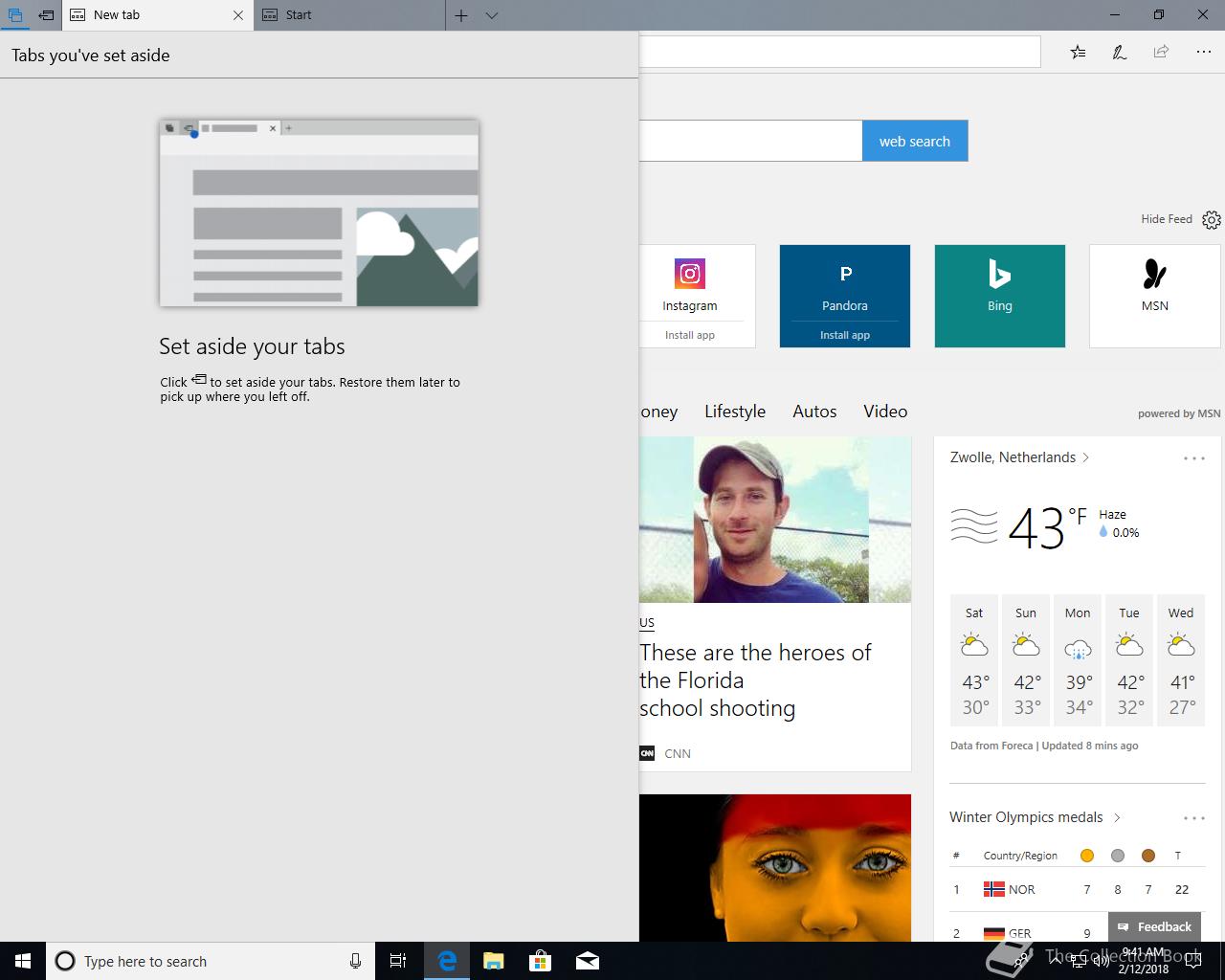1225x980 pixels.
Task: Open Olympics medals card ellipsis options
Action: [1194, 818]
